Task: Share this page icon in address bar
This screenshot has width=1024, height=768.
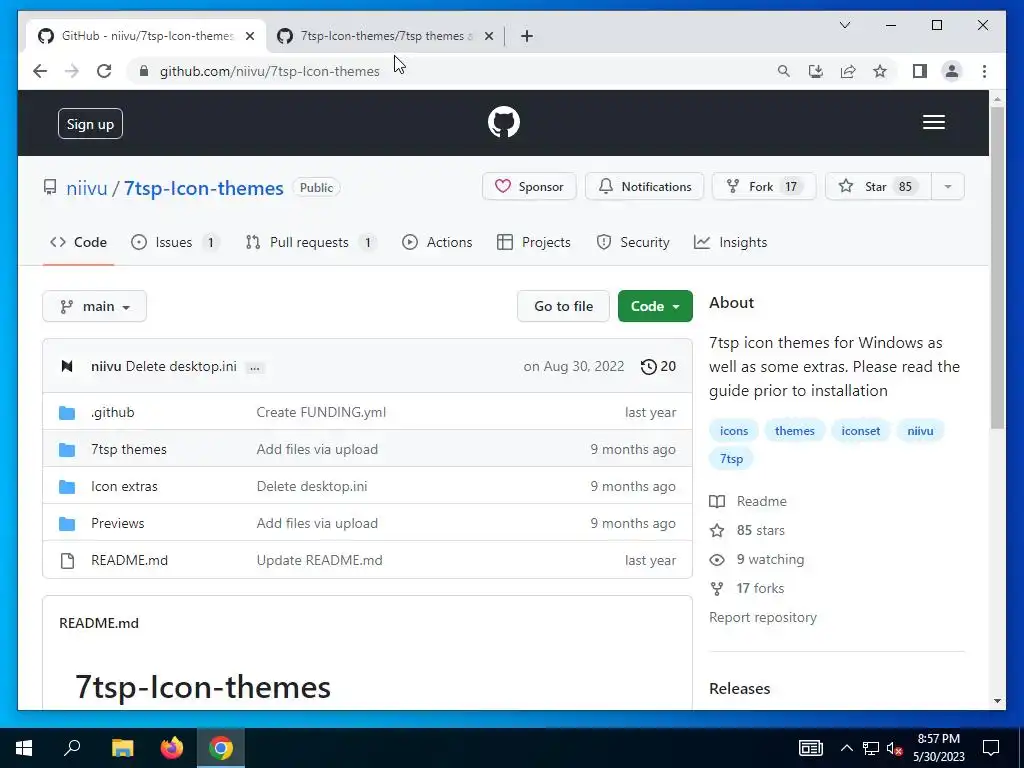Action: click(848, 71)
